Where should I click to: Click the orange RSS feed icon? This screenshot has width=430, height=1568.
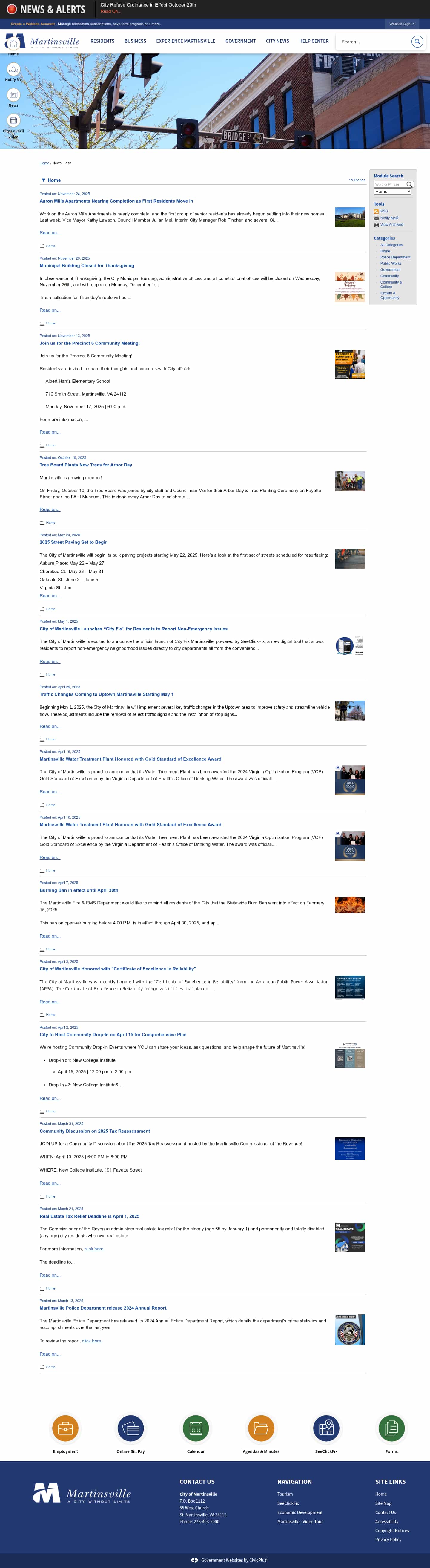(x=377, y=211)
